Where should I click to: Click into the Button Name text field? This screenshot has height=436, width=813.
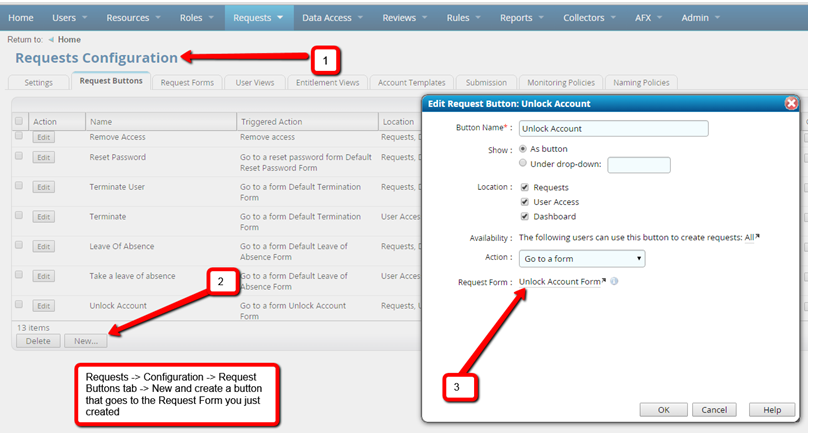coord(613,128)
